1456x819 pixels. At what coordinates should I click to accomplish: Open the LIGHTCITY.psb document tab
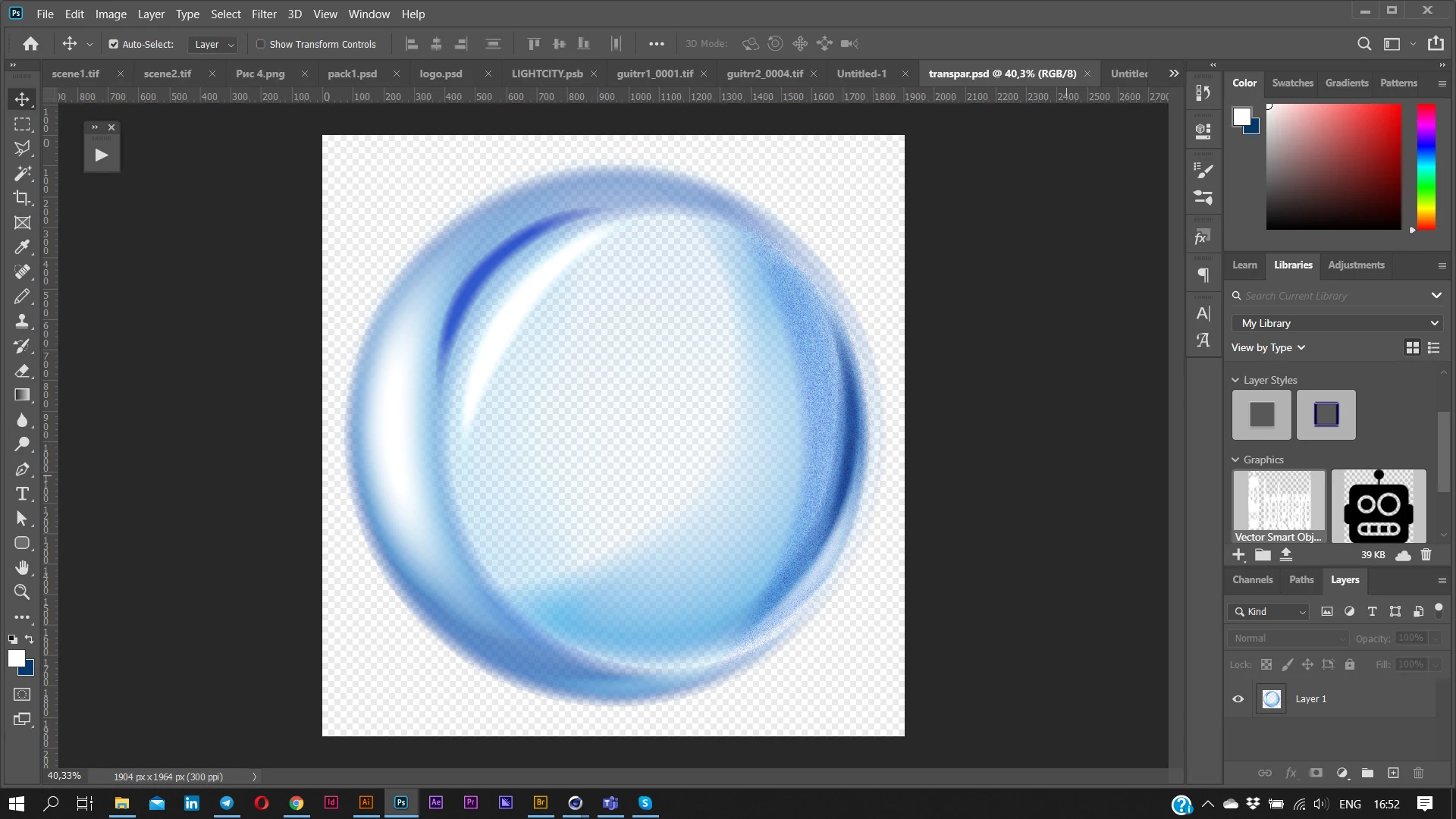(x=547, y=74)
